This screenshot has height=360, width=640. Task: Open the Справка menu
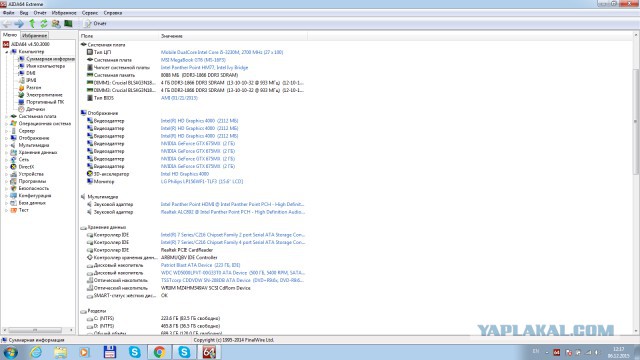[113, 13]
